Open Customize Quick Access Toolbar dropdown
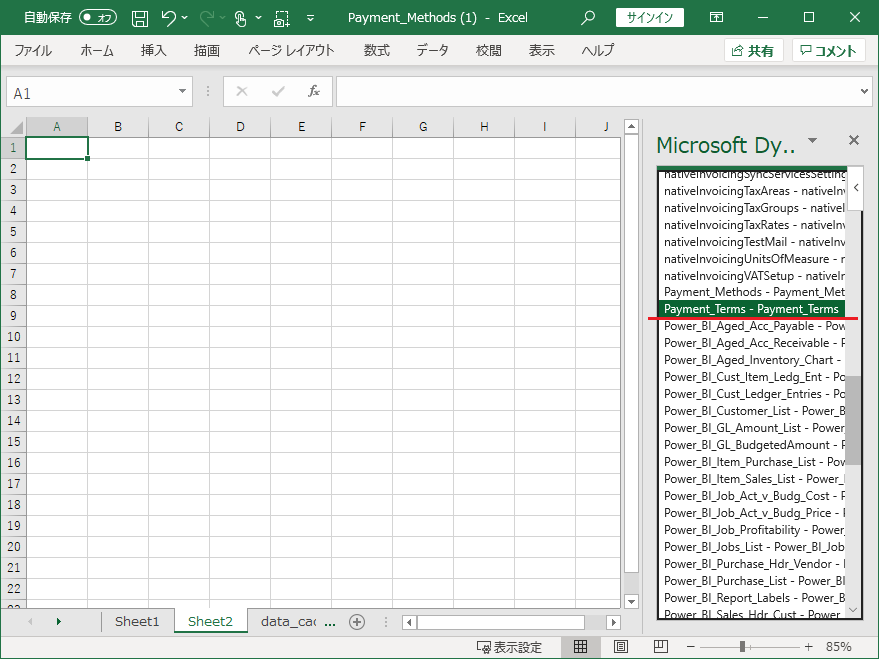The image size is (879, 659). click(x=310, y=18)
